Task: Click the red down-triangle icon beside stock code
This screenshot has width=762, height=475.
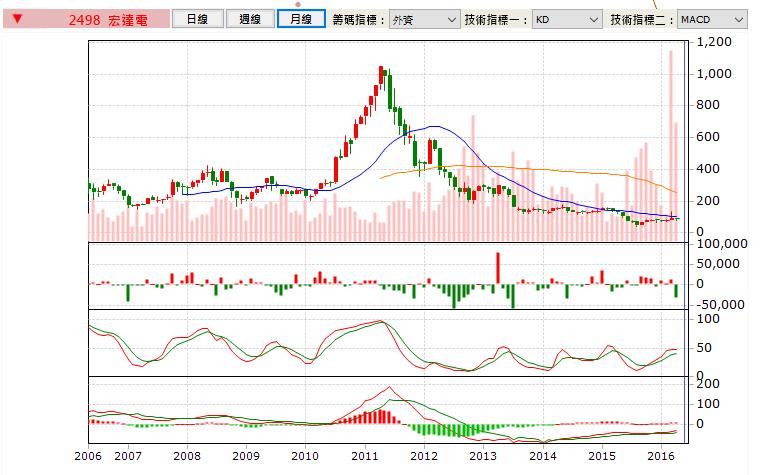Action: (16, 19)
